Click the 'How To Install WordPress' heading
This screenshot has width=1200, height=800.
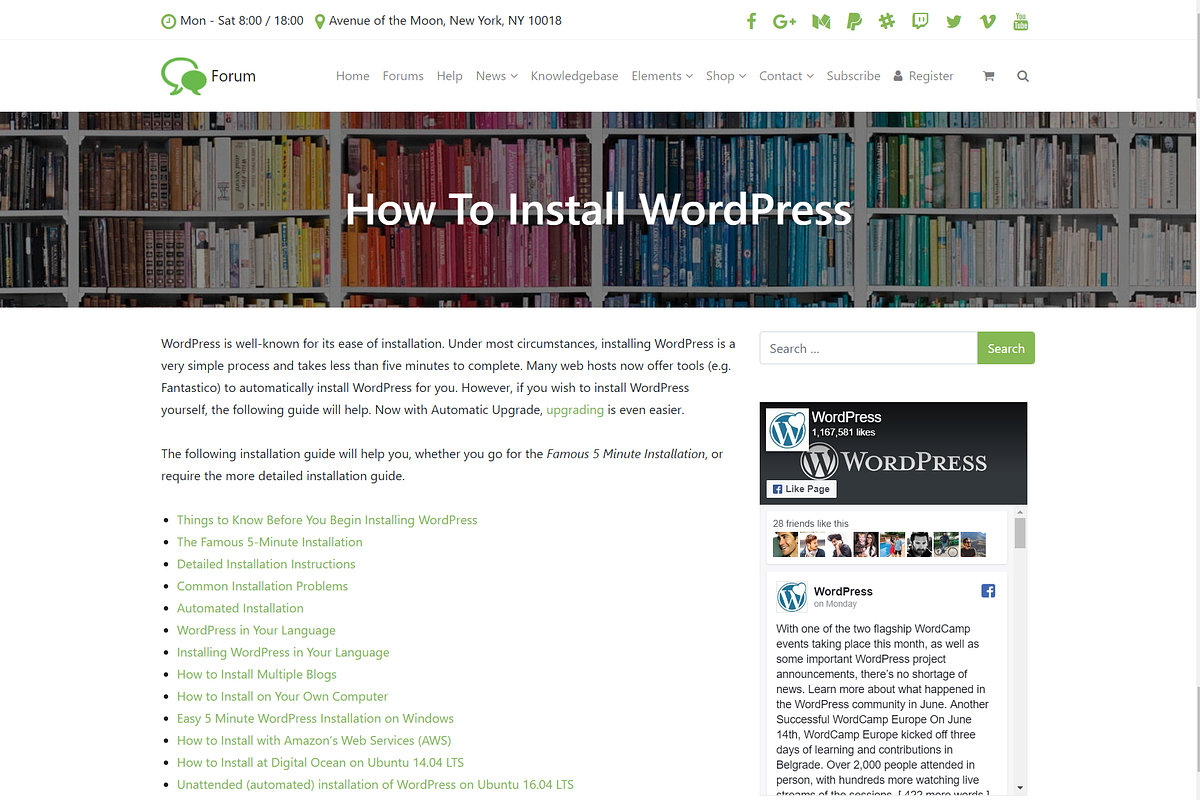[x=598, y=210]
